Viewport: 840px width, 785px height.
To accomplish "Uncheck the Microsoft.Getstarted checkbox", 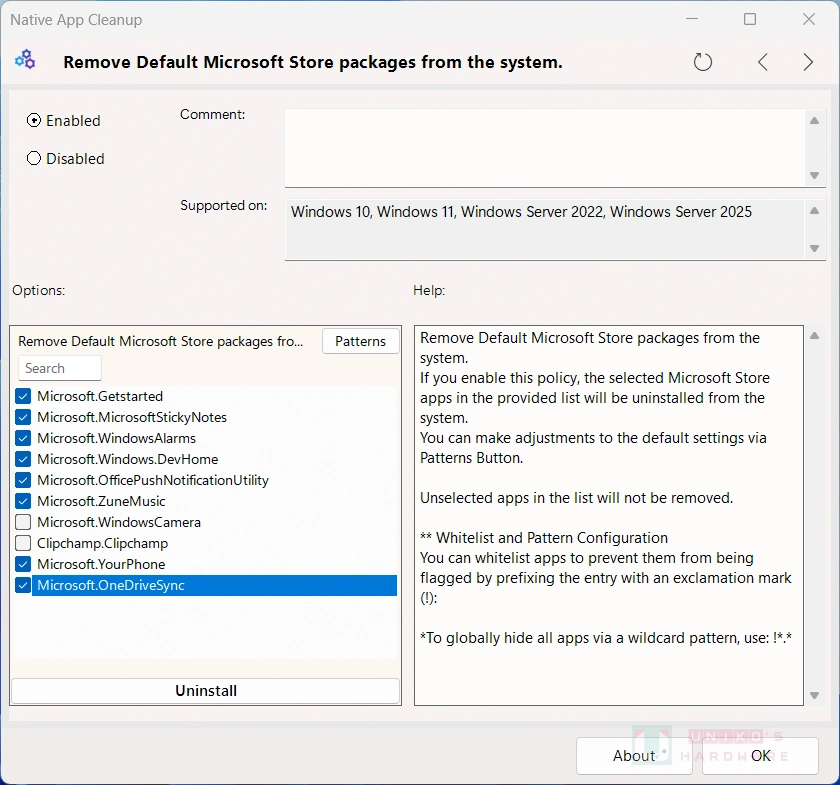I will 23,397.
